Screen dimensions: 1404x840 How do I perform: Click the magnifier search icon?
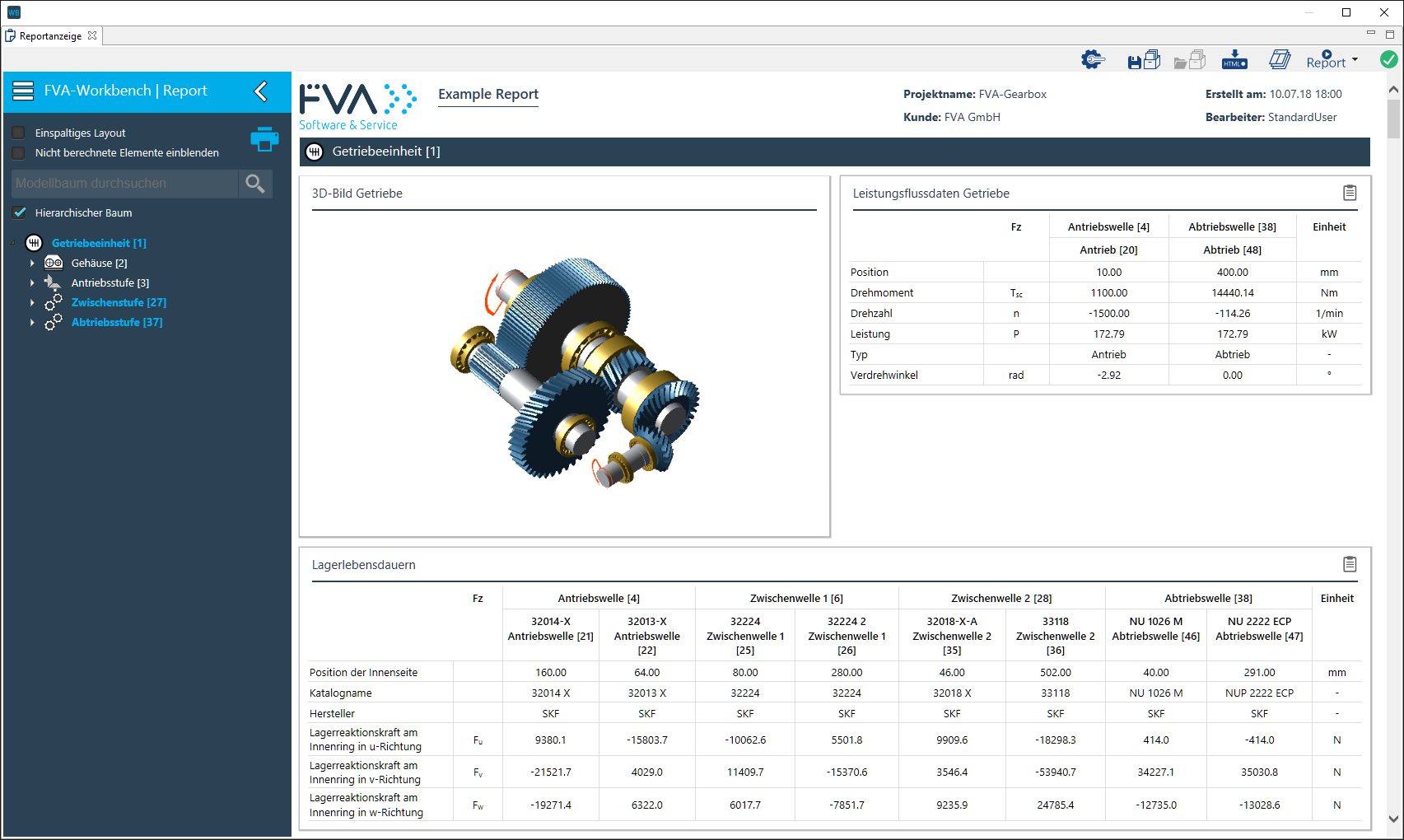pyautogui.click(x=255, y=184)
